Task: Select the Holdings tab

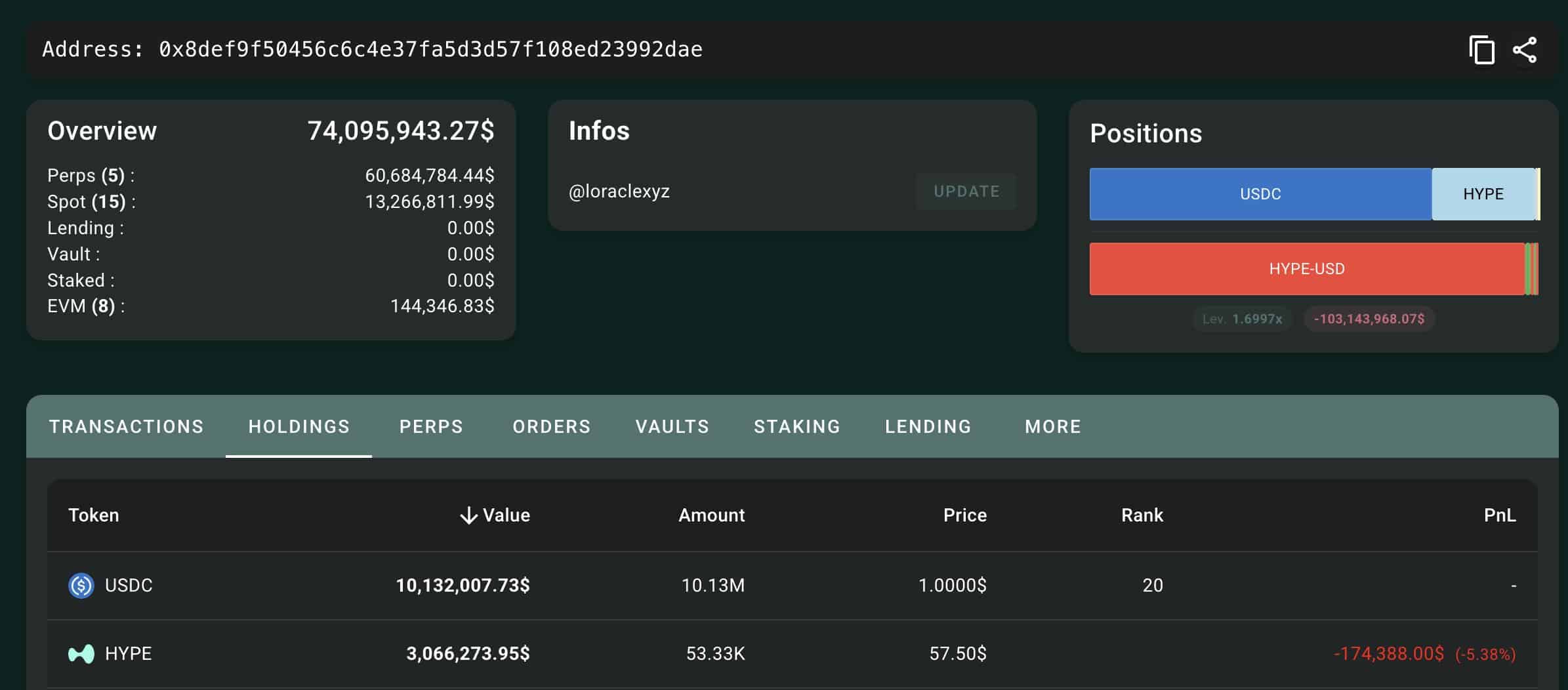Action: click(299, 426)
